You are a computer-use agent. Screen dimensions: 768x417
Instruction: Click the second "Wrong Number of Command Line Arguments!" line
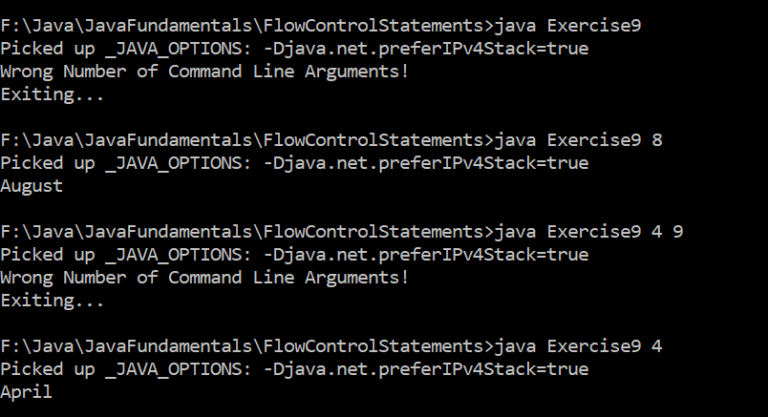(205, 277)
